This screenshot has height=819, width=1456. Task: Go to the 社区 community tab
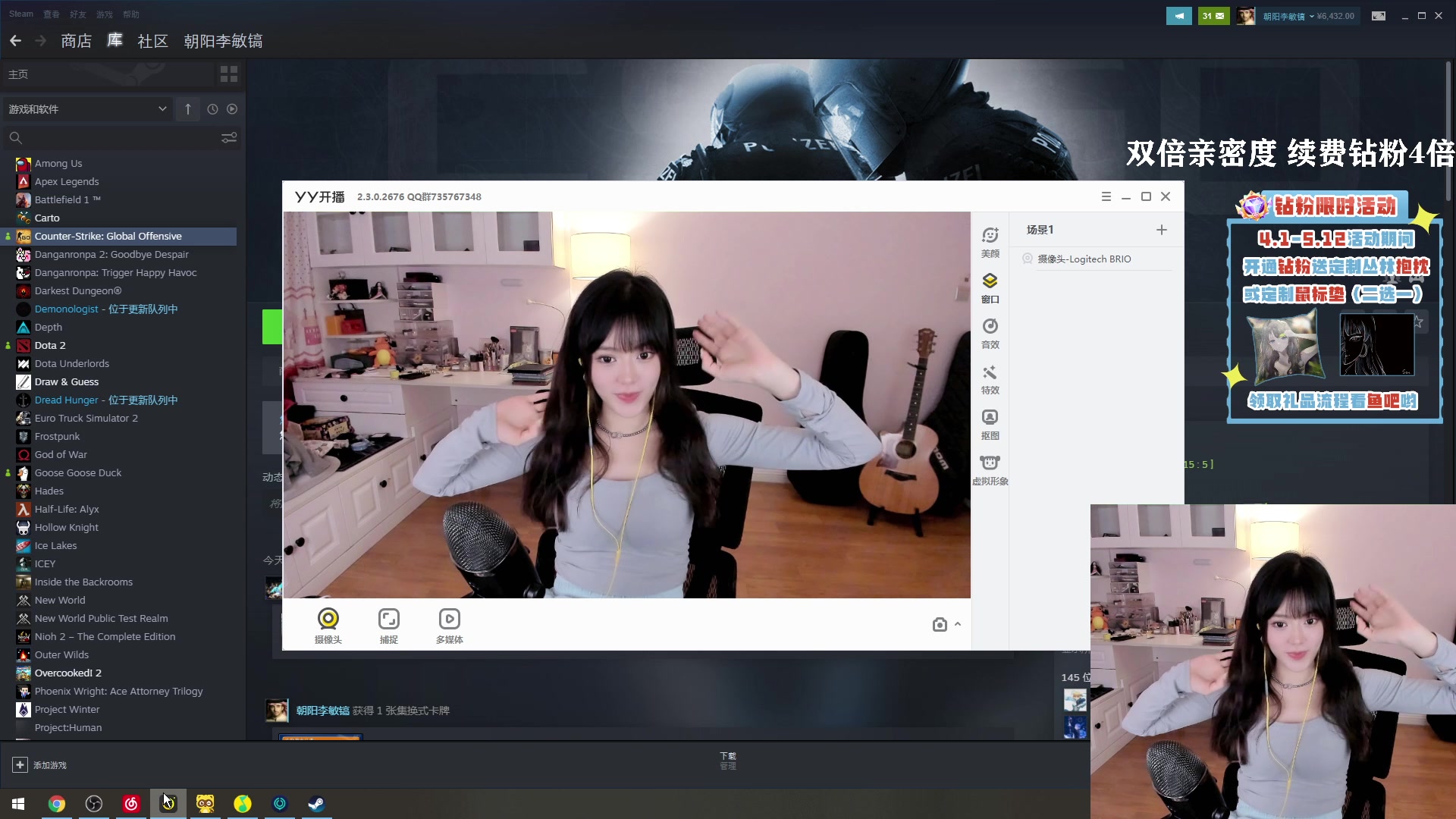[152, 41]
